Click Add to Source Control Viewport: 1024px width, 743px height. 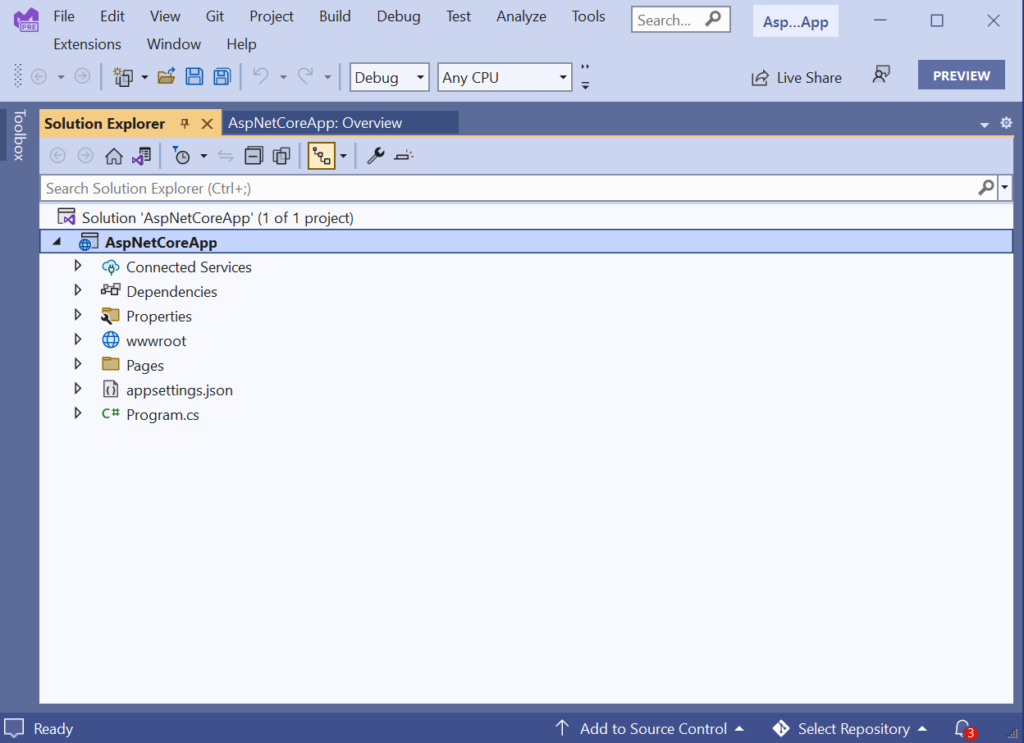tap(652, 728)
